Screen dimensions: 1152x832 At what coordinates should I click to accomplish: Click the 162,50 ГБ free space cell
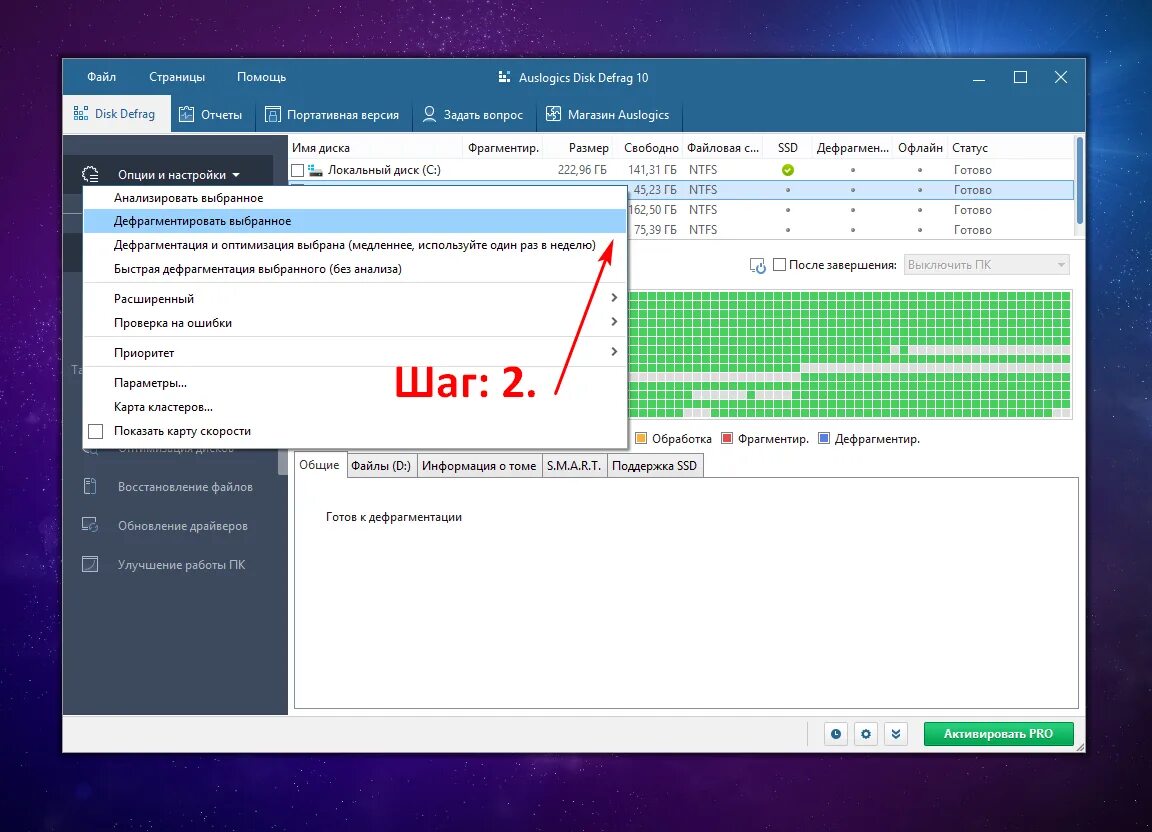click(x=653, y=209)
